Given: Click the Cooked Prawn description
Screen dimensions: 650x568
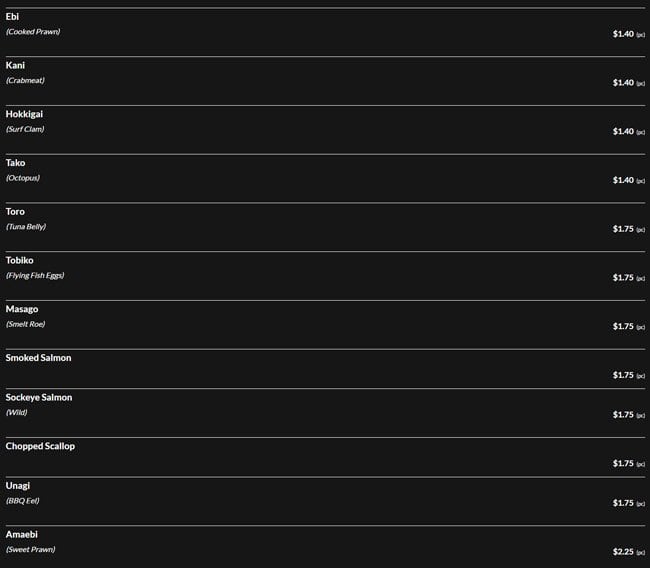Looking at the screenshot, I should [x=33, y=32].
